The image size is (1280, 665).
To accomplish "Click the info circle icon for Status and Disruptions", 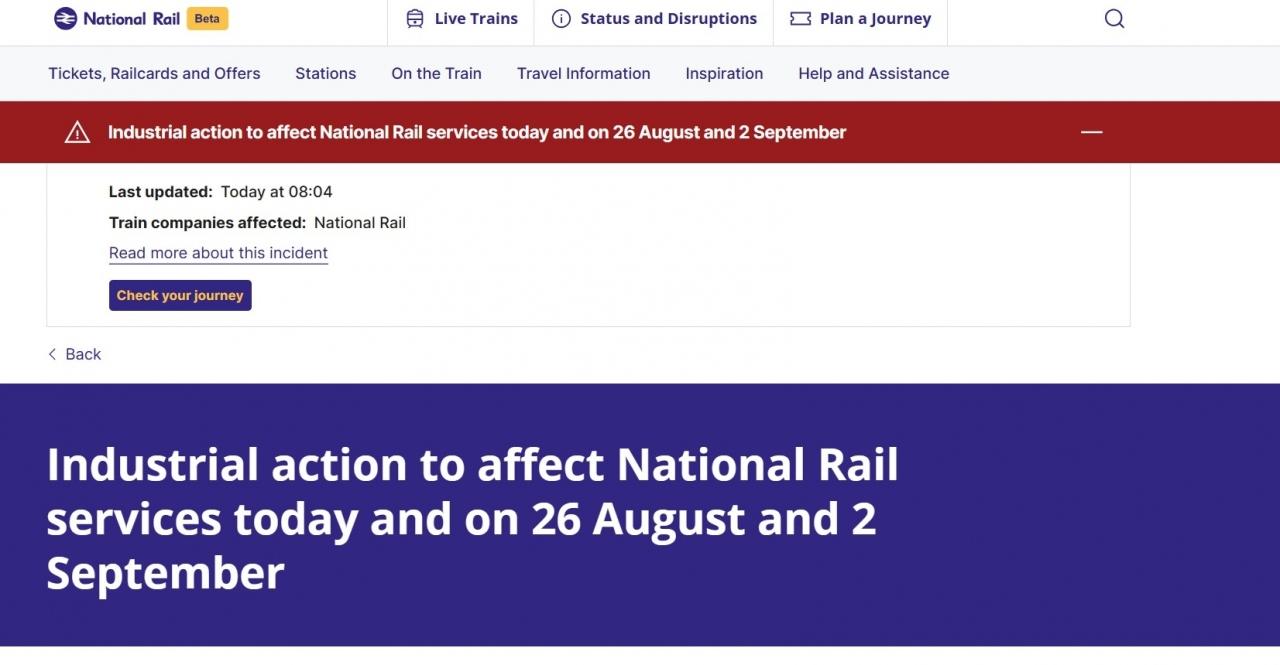I will coord(561,19).
